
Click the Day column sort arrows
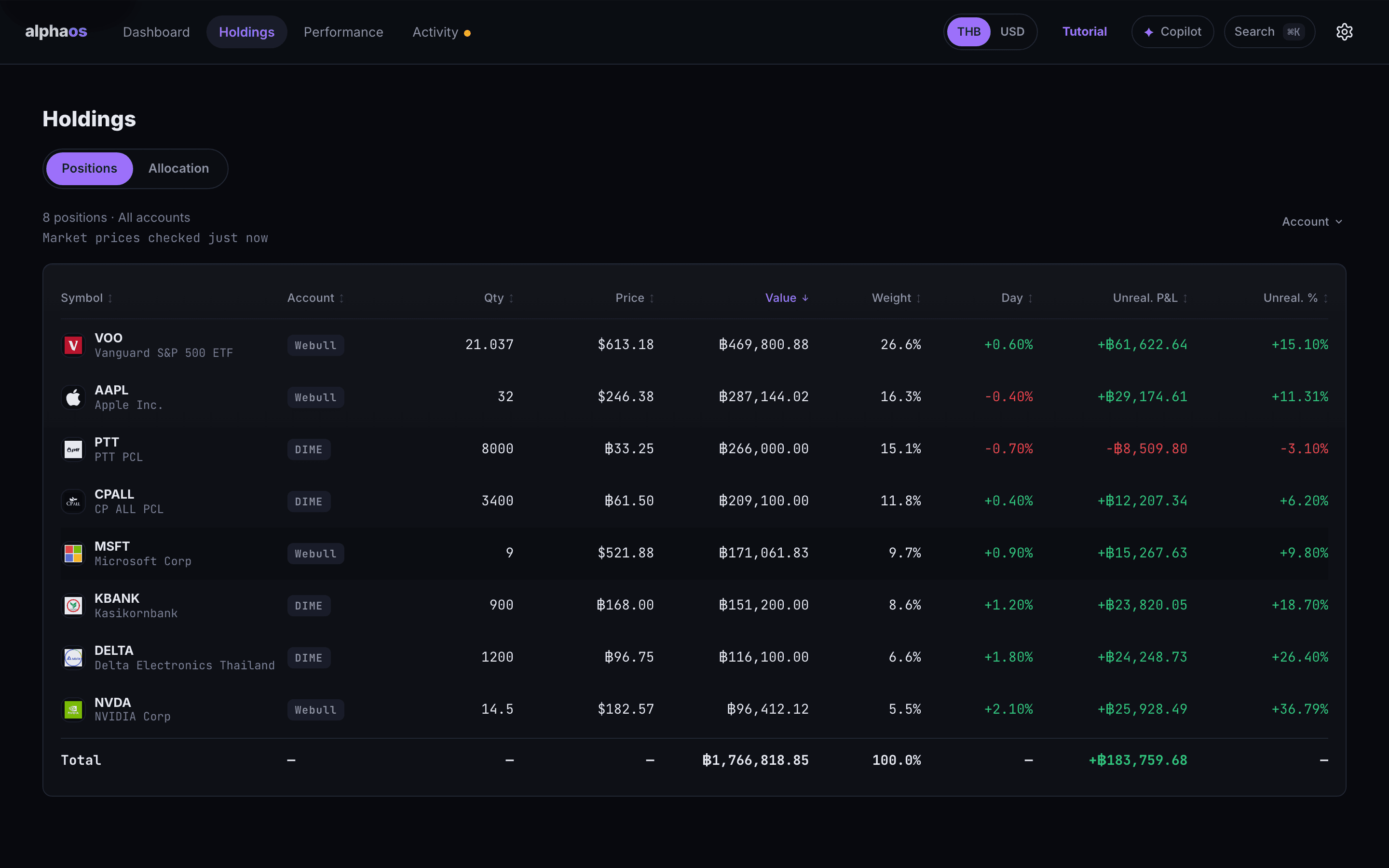[1030, 298]
